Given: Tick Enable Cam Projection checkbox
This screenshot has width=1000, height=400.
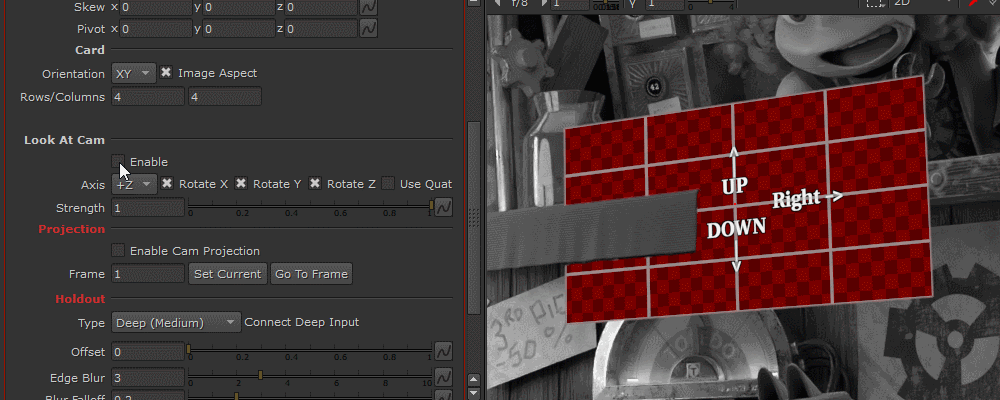Looking at the screenshot, I should 118,251.
